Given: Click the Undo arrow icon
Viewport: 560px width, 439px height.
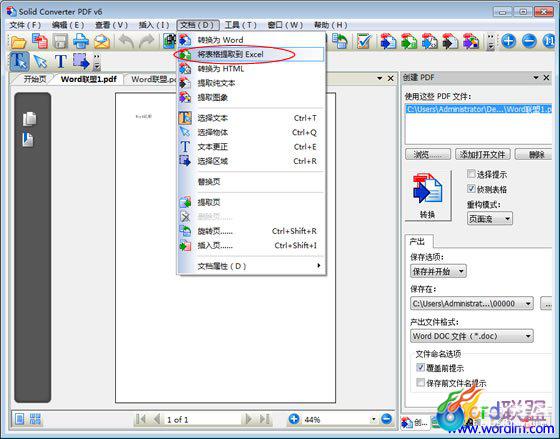Looking at the screenshot, I should 126,41.
